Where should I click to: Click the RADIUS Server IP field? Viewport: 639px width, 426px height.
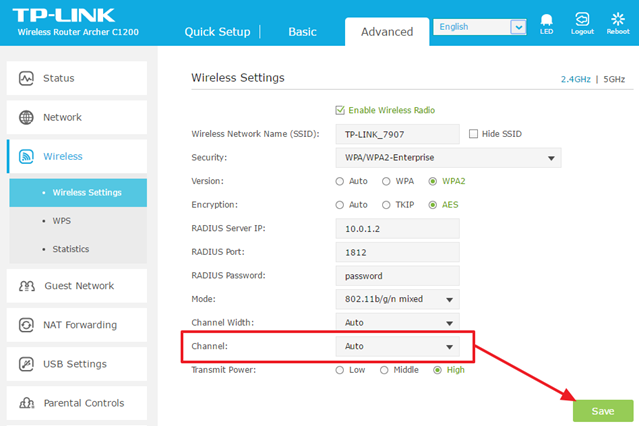[397, 229]
